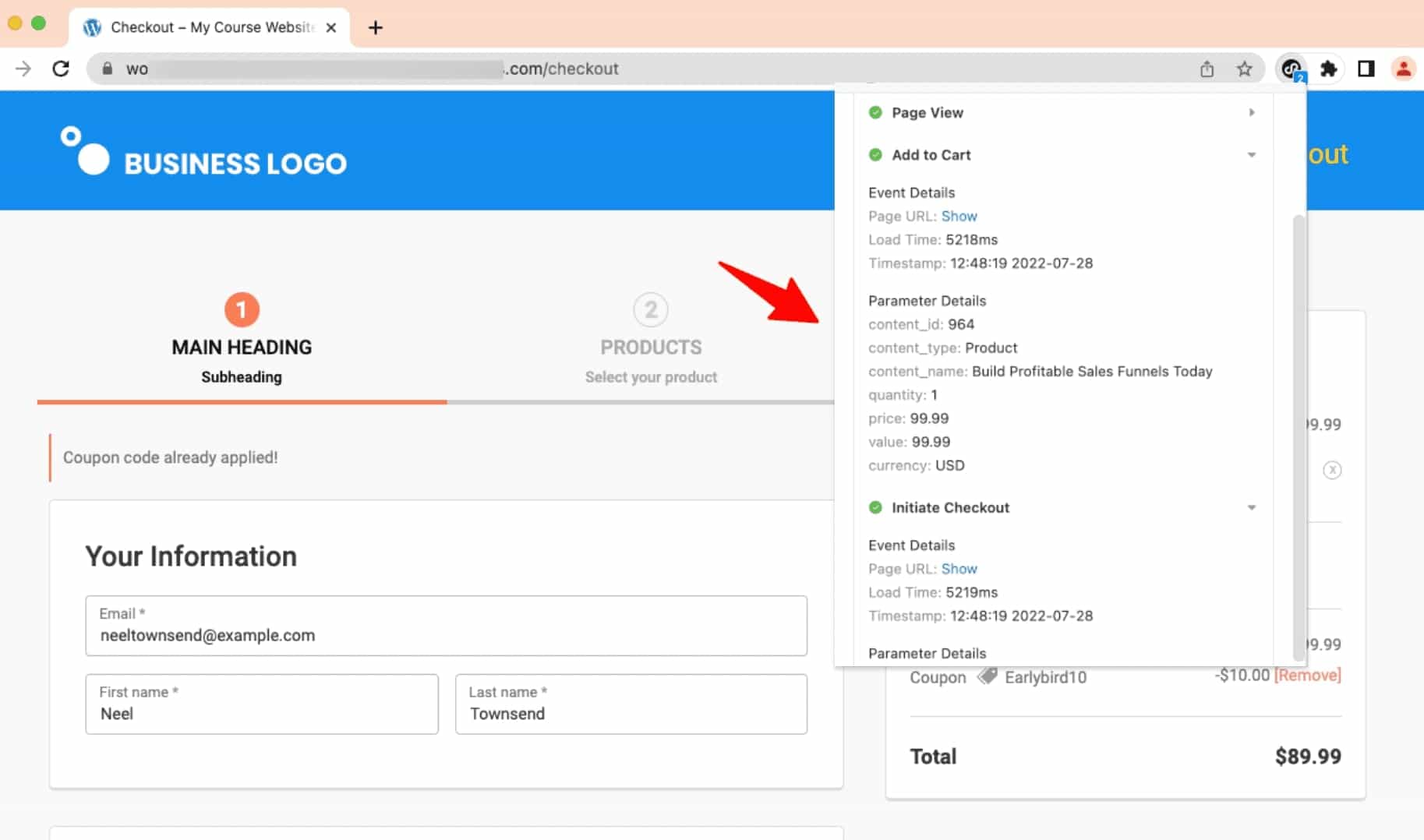Viewport: 1424px width, 840px height.
Task: Click the -$10.00 coupon discount amount
Action: (1242, 675)
